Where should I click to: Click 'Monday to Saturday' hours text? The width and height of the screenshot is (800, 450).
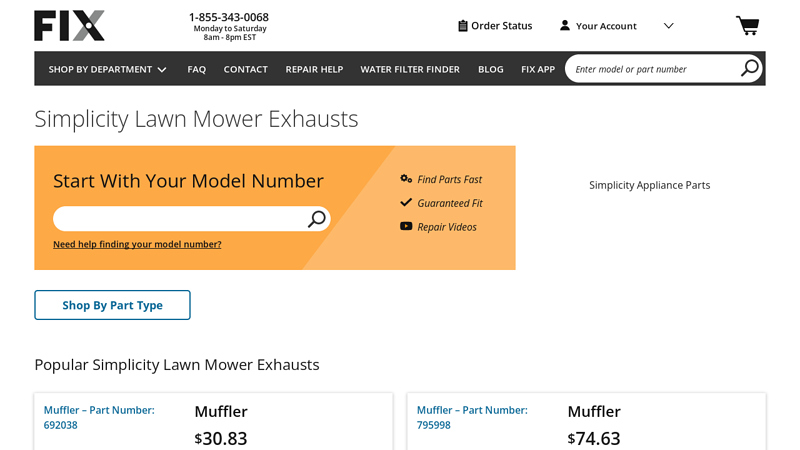(230, 29)
